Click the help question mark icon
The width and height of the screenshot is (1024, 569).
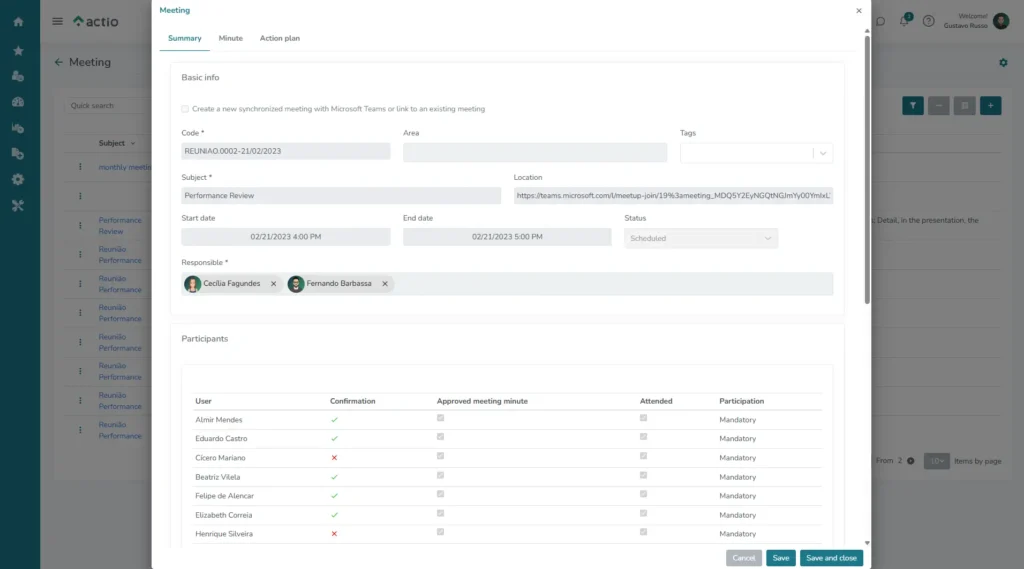[928, 21]
